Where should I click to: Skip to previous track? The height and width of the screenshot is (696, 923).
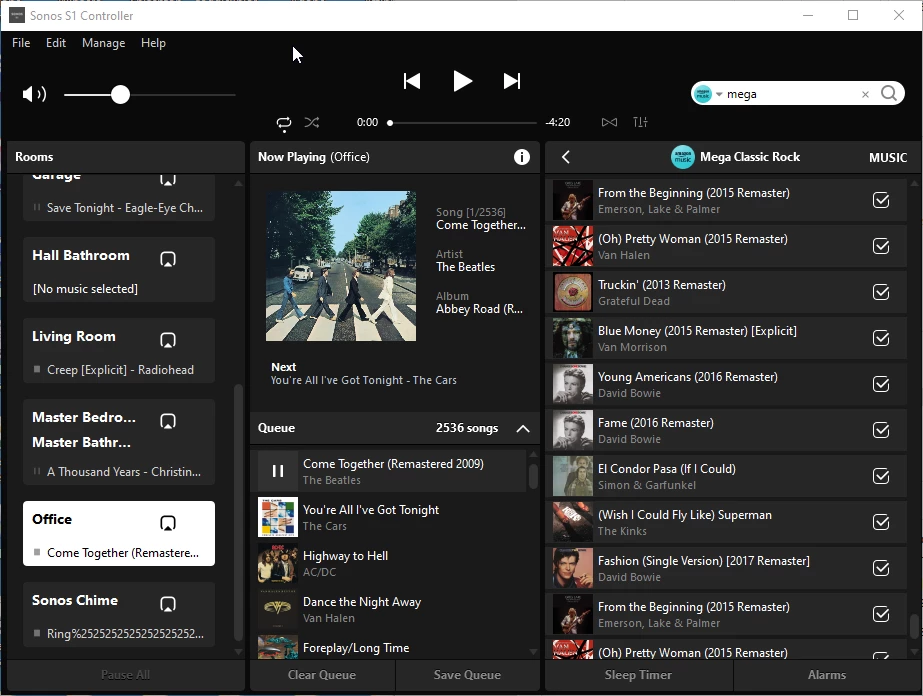coord(412,81)
